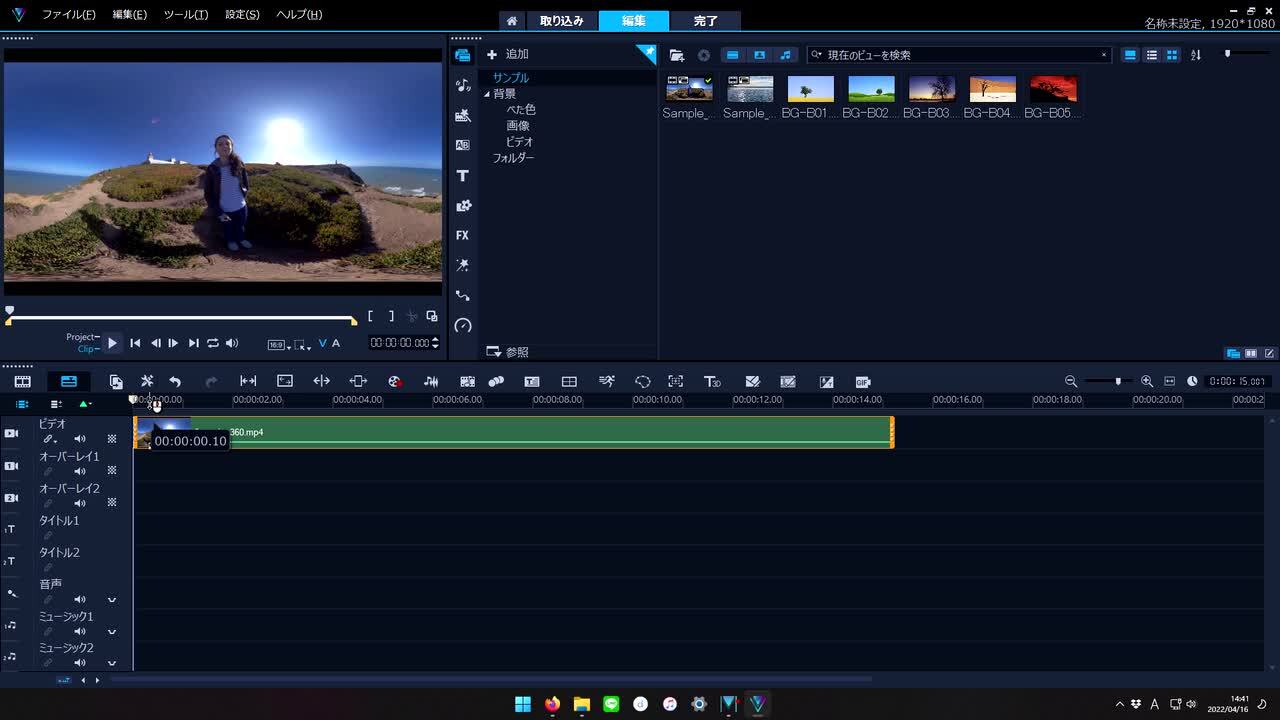Click the Replace/copy attributes toolbar icon

[x=116, y=381]
